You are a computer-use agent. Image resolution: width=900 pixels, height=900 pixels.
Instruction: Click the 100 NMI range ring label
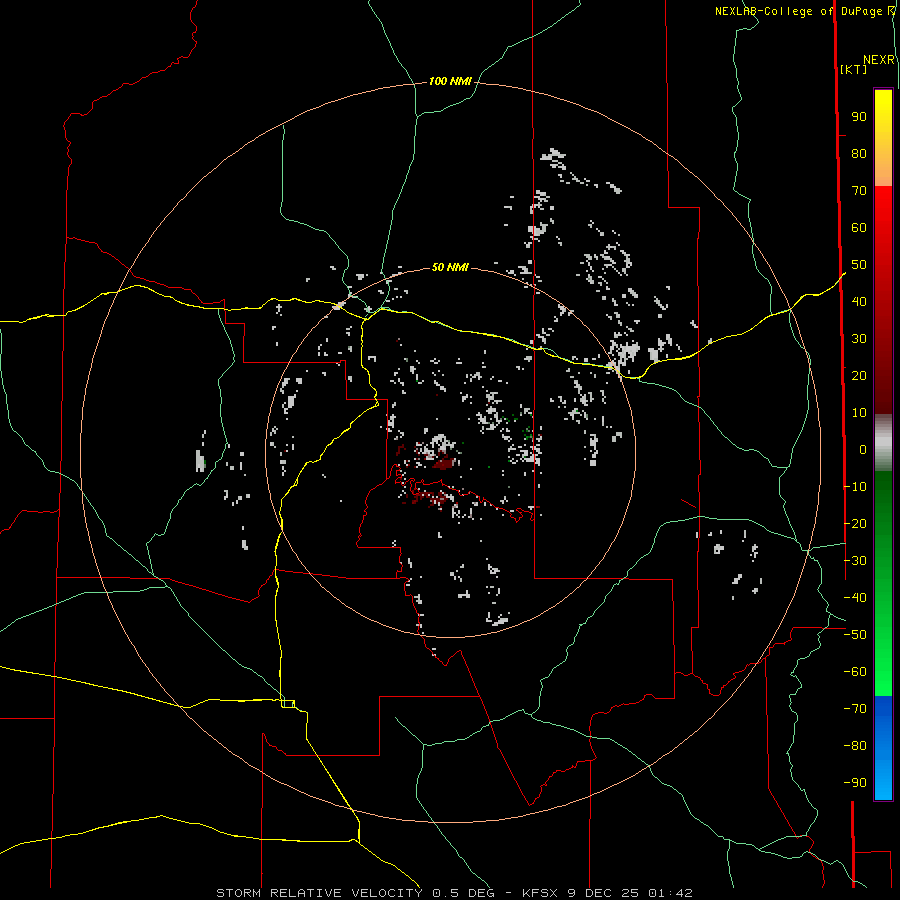click(450, 82)
